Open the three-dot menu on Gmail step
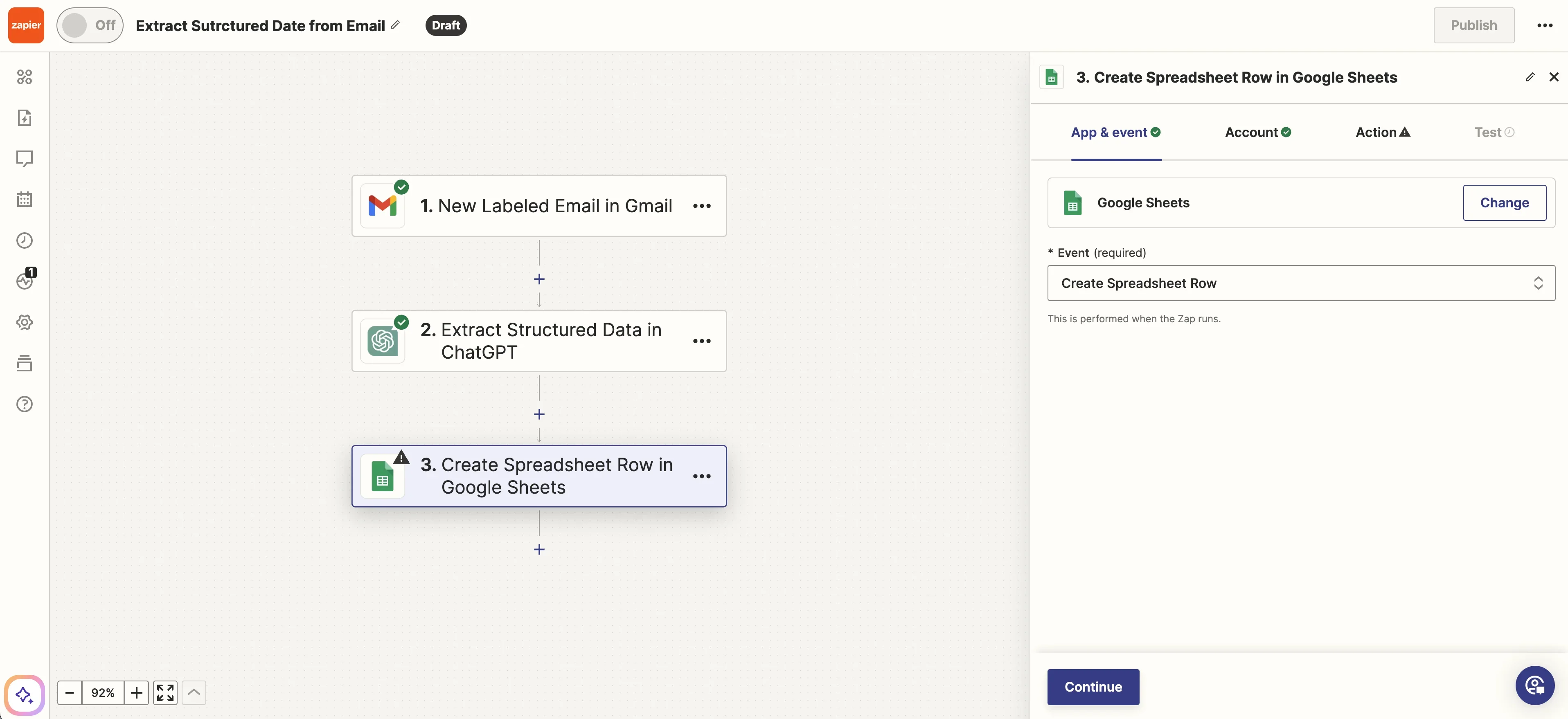This screenshot has width=1568, height=719. click(701, 206)
